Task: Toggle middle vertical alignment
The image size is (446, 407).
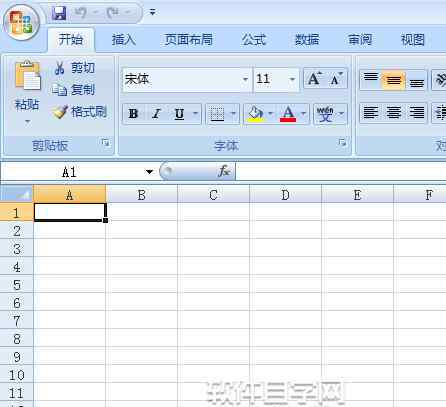Action: (393, 80)
